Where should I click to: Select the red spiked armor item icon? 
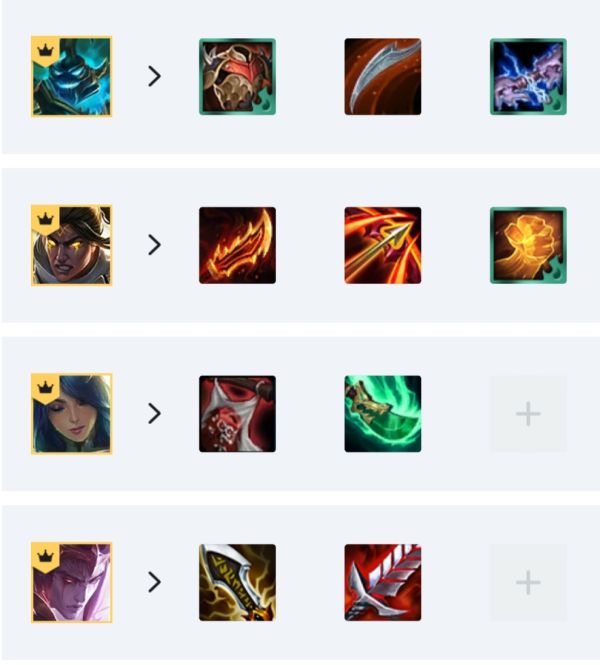(237, 77)
